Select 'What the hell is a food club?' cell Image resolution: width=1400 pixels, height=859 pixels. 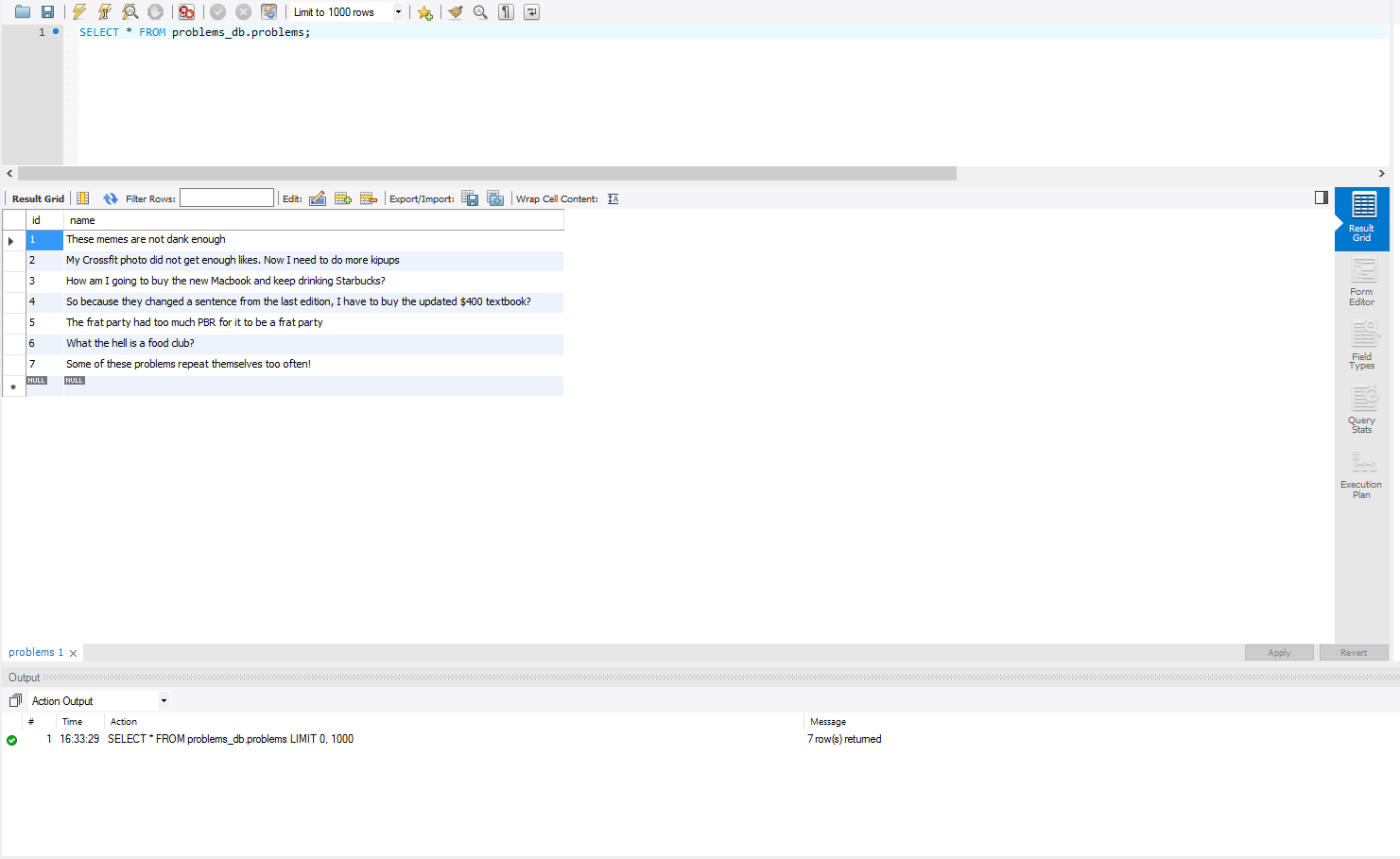(314, 344)
